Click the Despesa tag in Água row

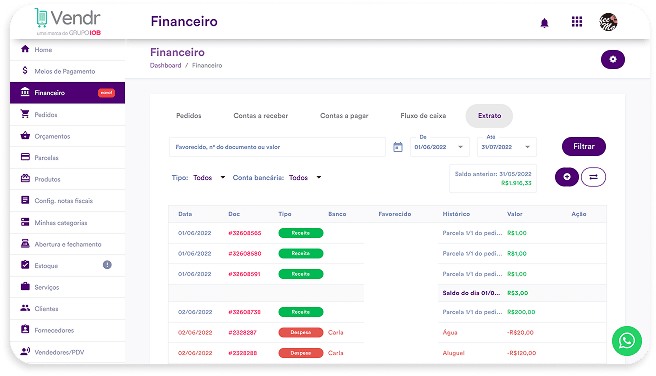tap(301, 333)
